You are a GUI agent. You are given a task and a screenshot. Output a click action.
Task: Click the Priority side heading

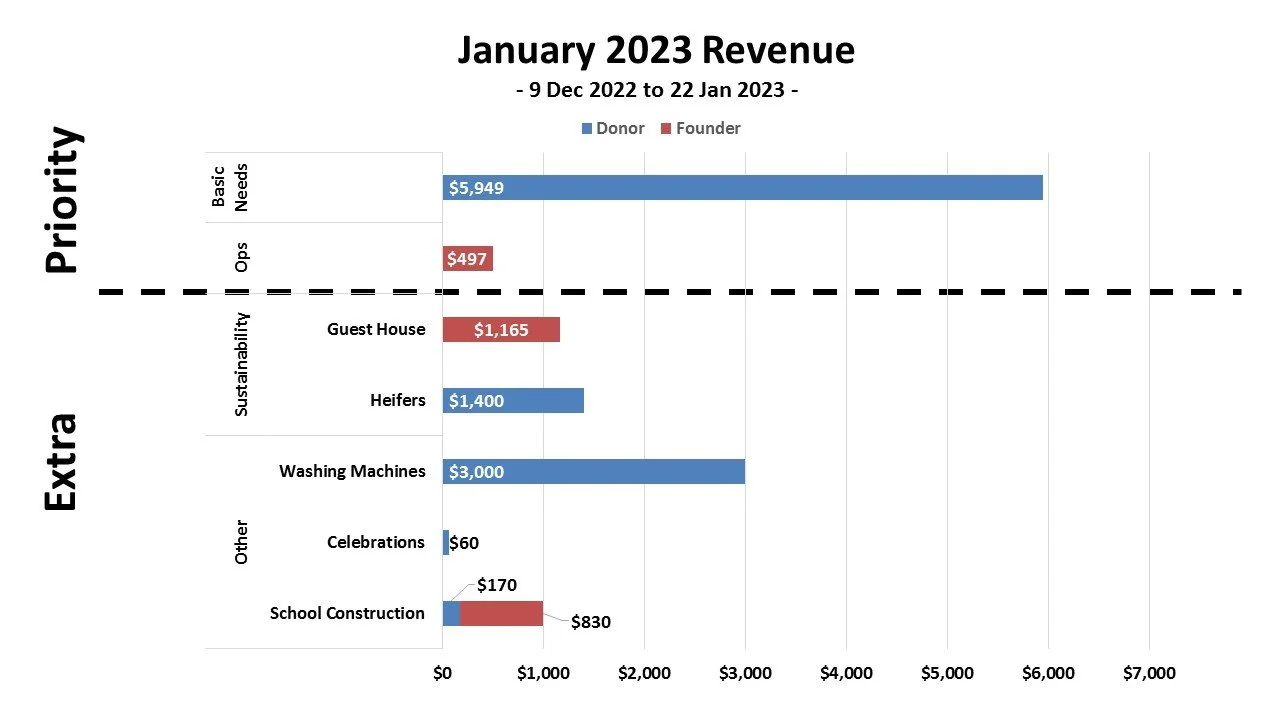click(x=62, y=199)
